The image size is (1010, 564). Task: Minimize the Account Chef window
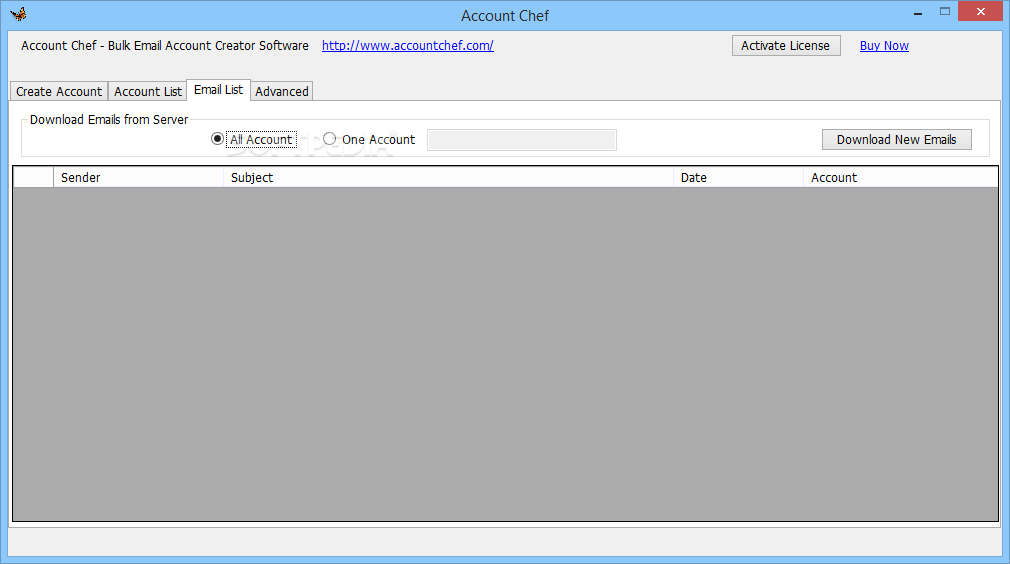pyautogui.click(x=918, y=12)
